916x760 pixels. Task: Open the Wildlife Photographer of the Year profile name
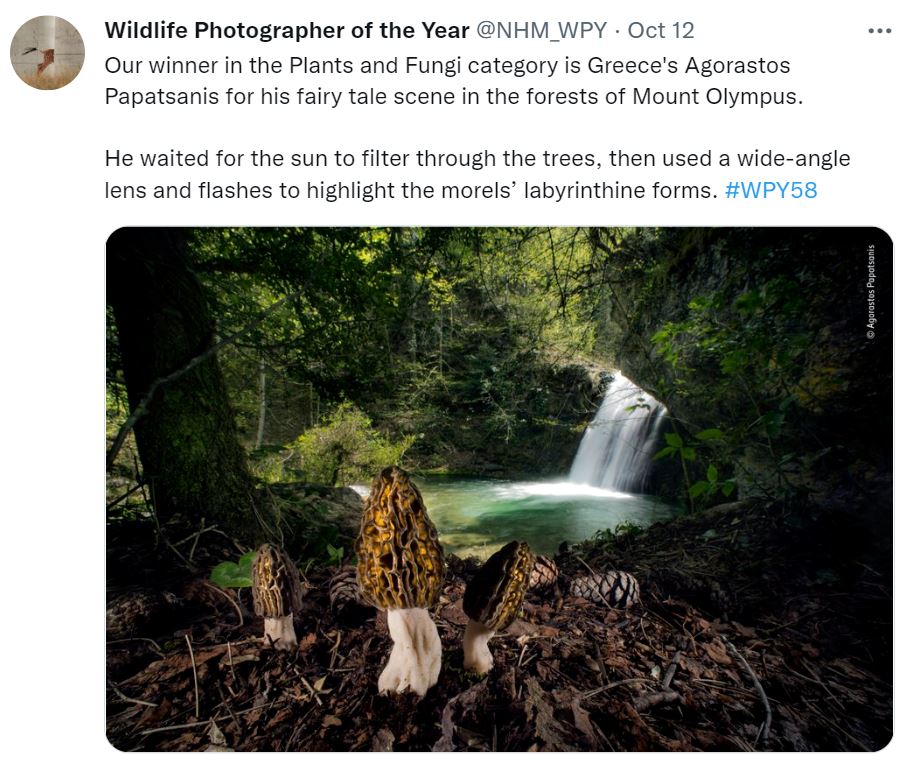[x=287, y=30]
